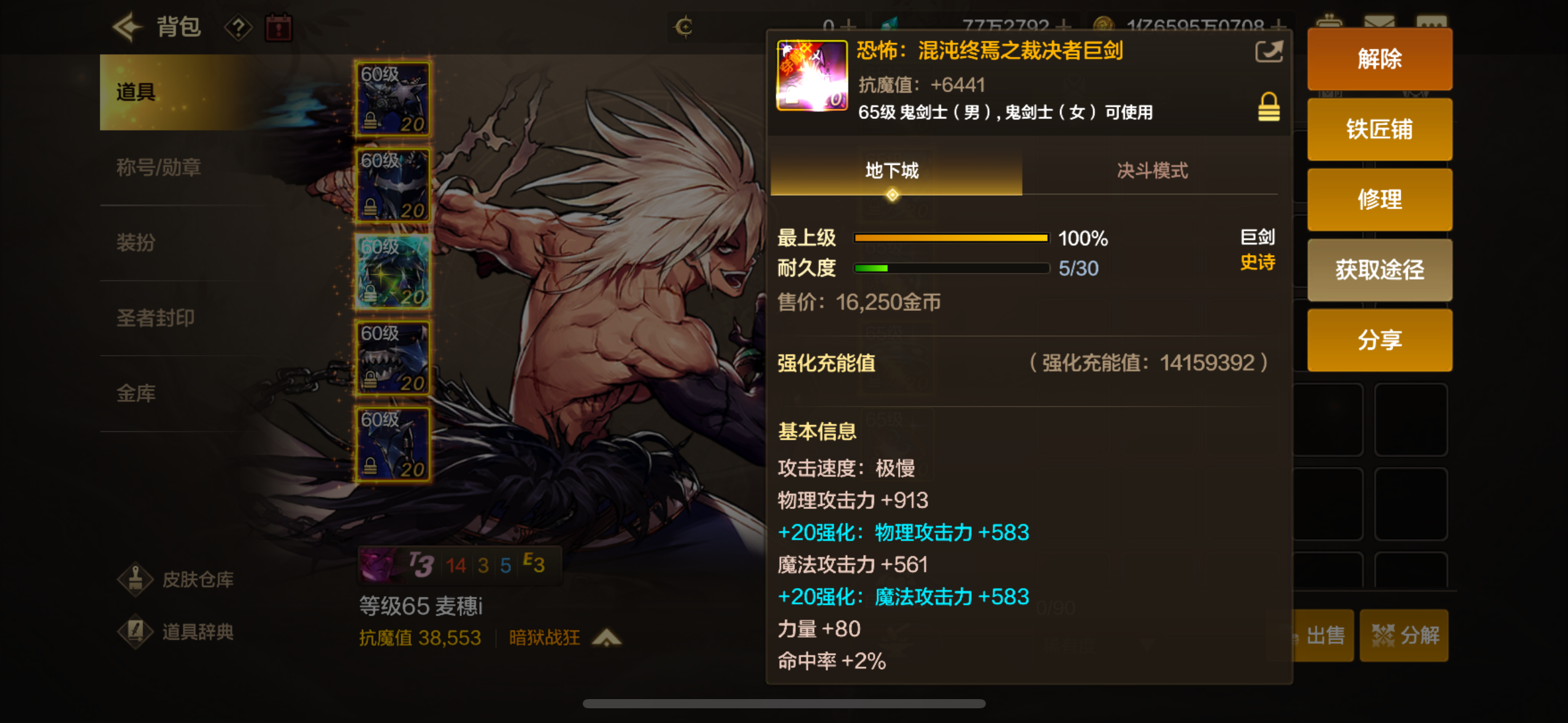Select the teal glowing 60级 equipment slot

(393, 271)
